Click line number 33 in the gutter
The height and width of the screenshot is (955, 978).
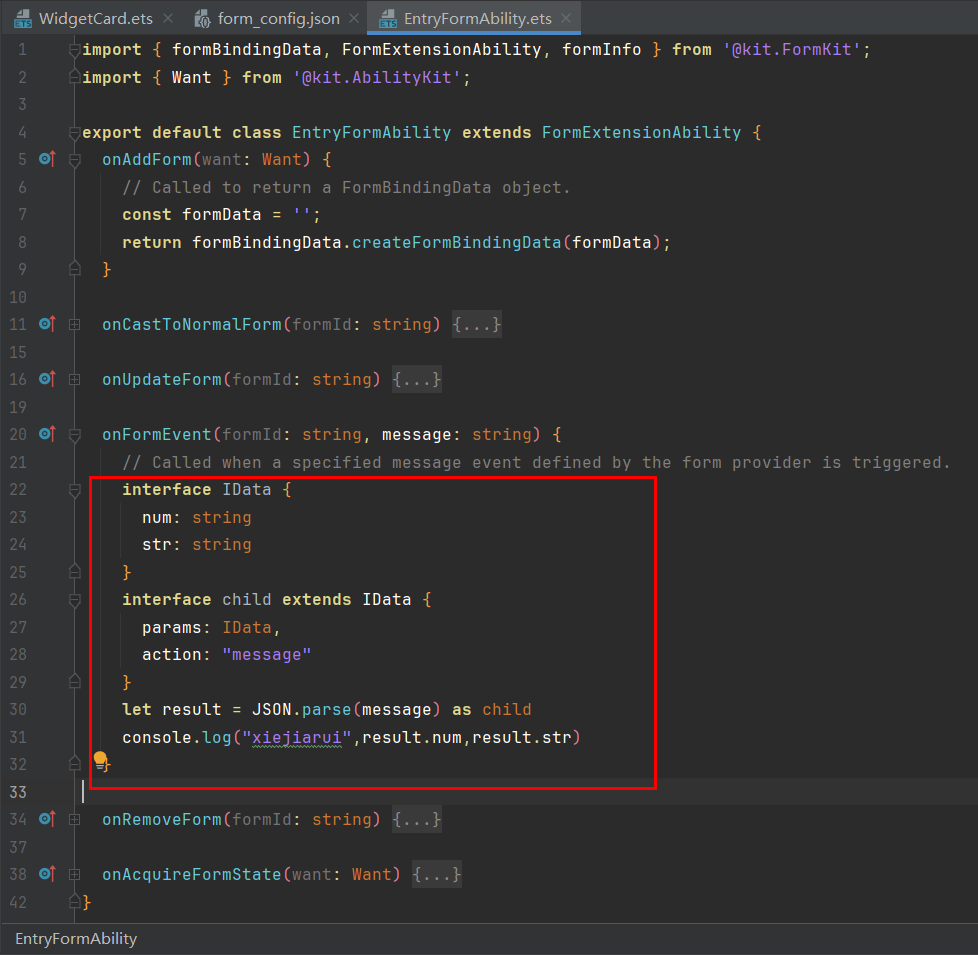[x=18, y=792]
